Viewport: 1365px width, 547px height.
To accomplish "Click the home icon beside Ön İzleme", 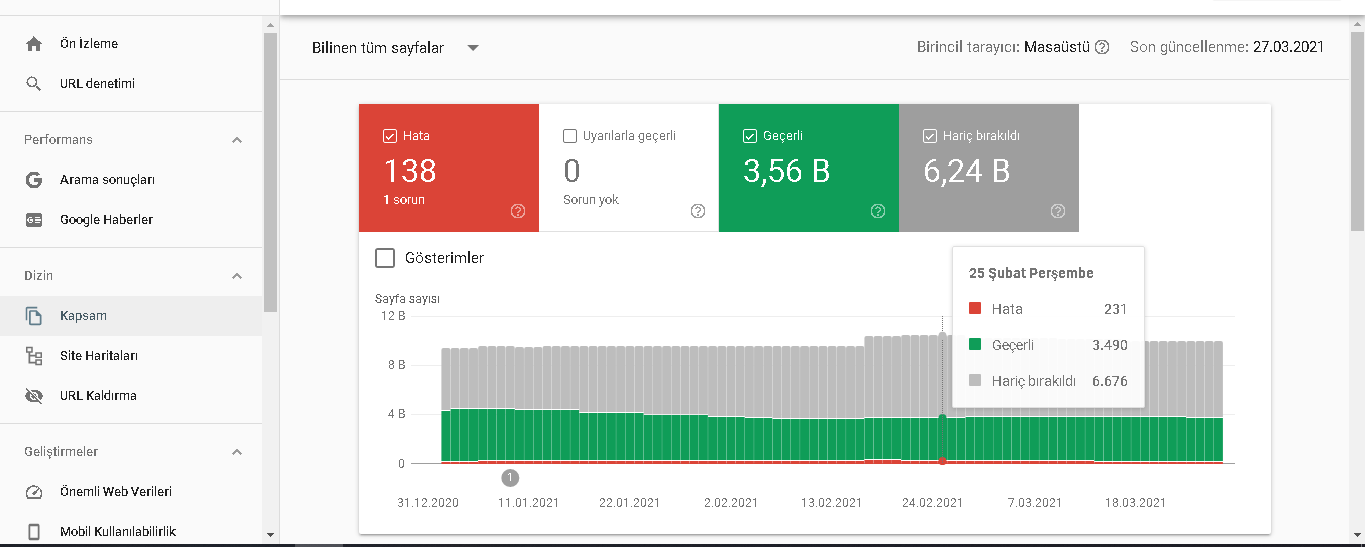I will (34, 44).
